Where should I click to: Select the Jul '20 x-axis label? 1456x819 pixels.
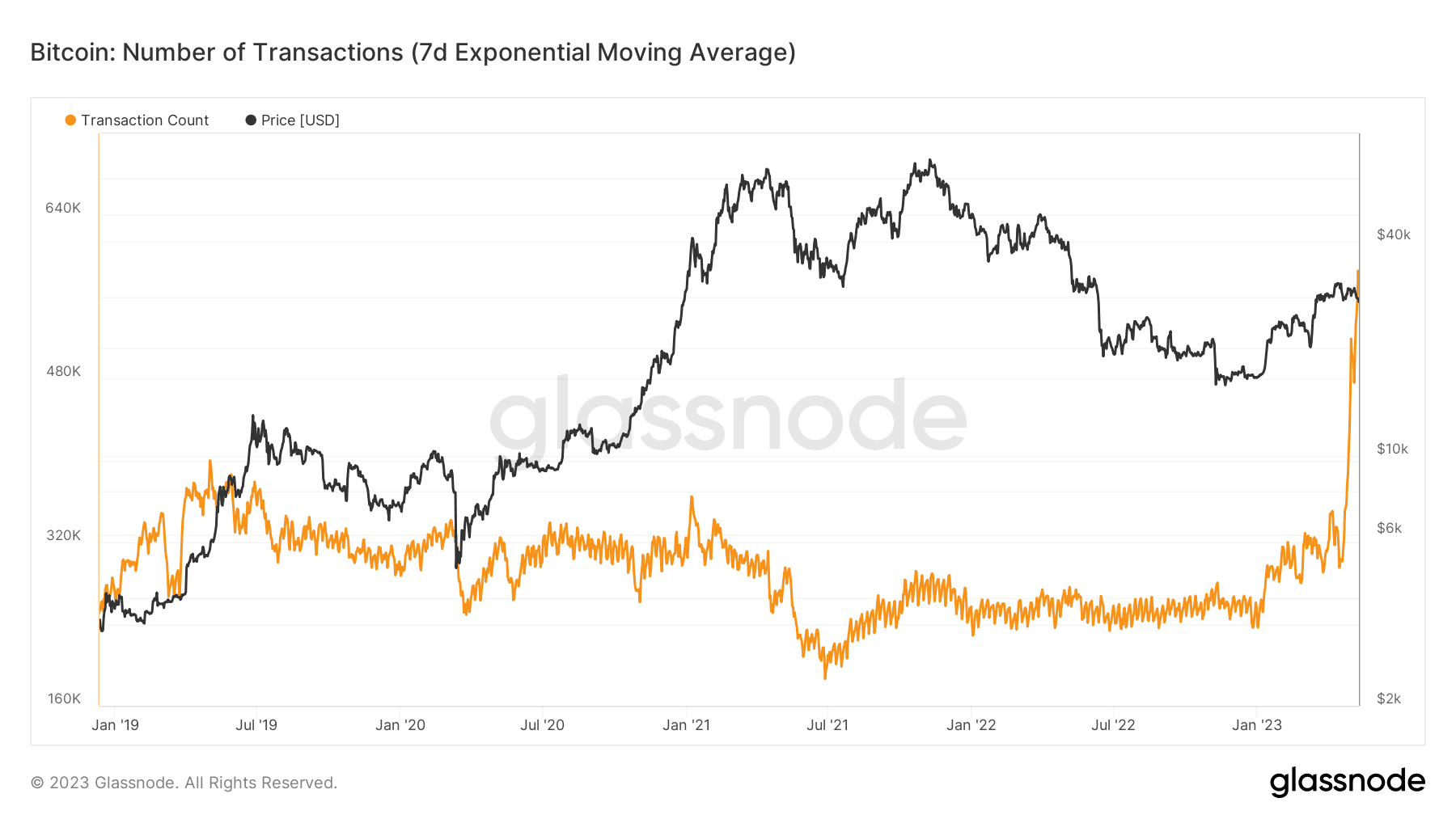(542, 725)
